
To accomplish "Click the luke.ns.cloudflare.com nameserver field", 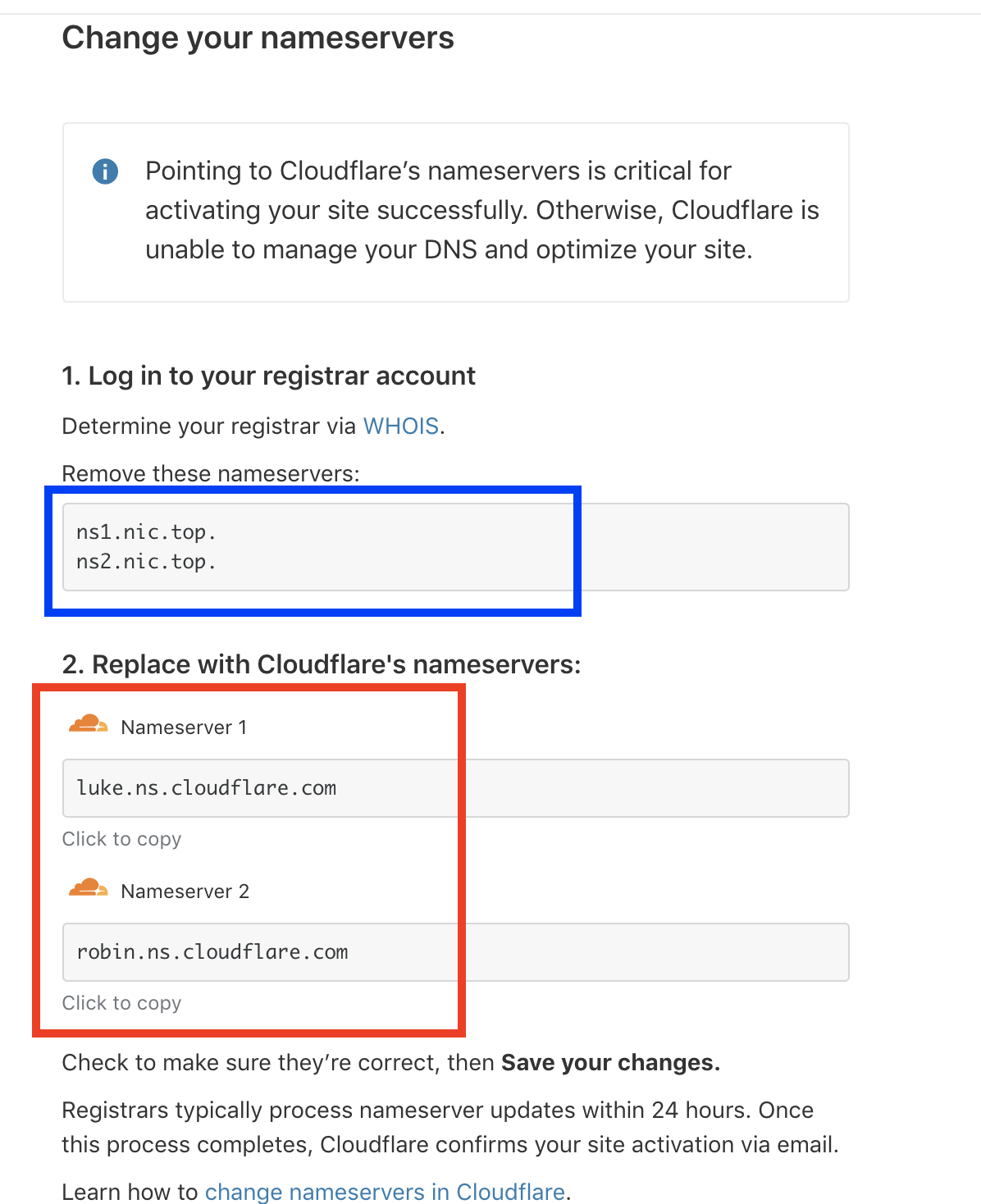I will click(x=455, y=788).
